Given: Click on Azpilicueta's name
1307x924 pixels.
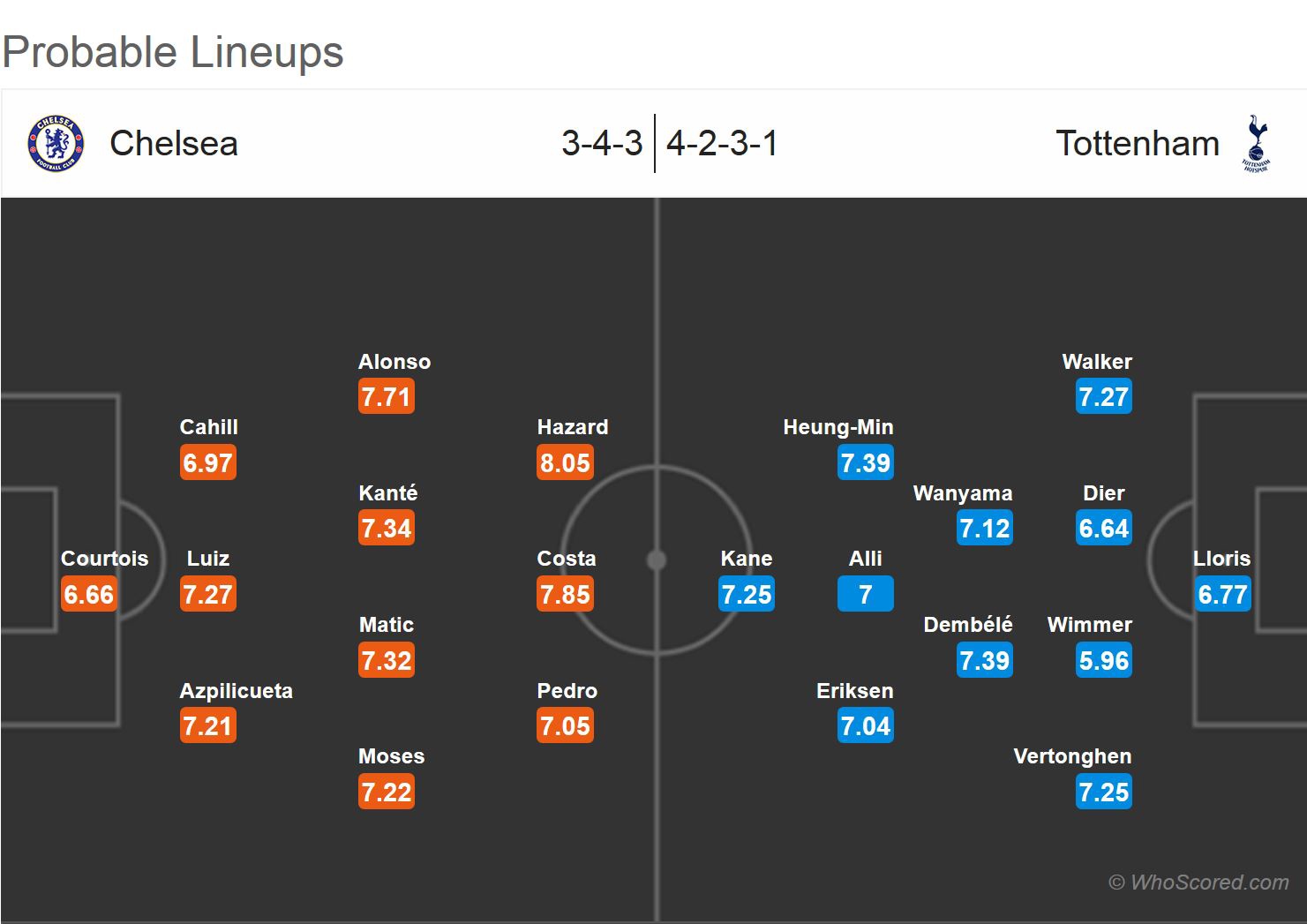Looking at the screenshot, I should [x=236, y=691].
